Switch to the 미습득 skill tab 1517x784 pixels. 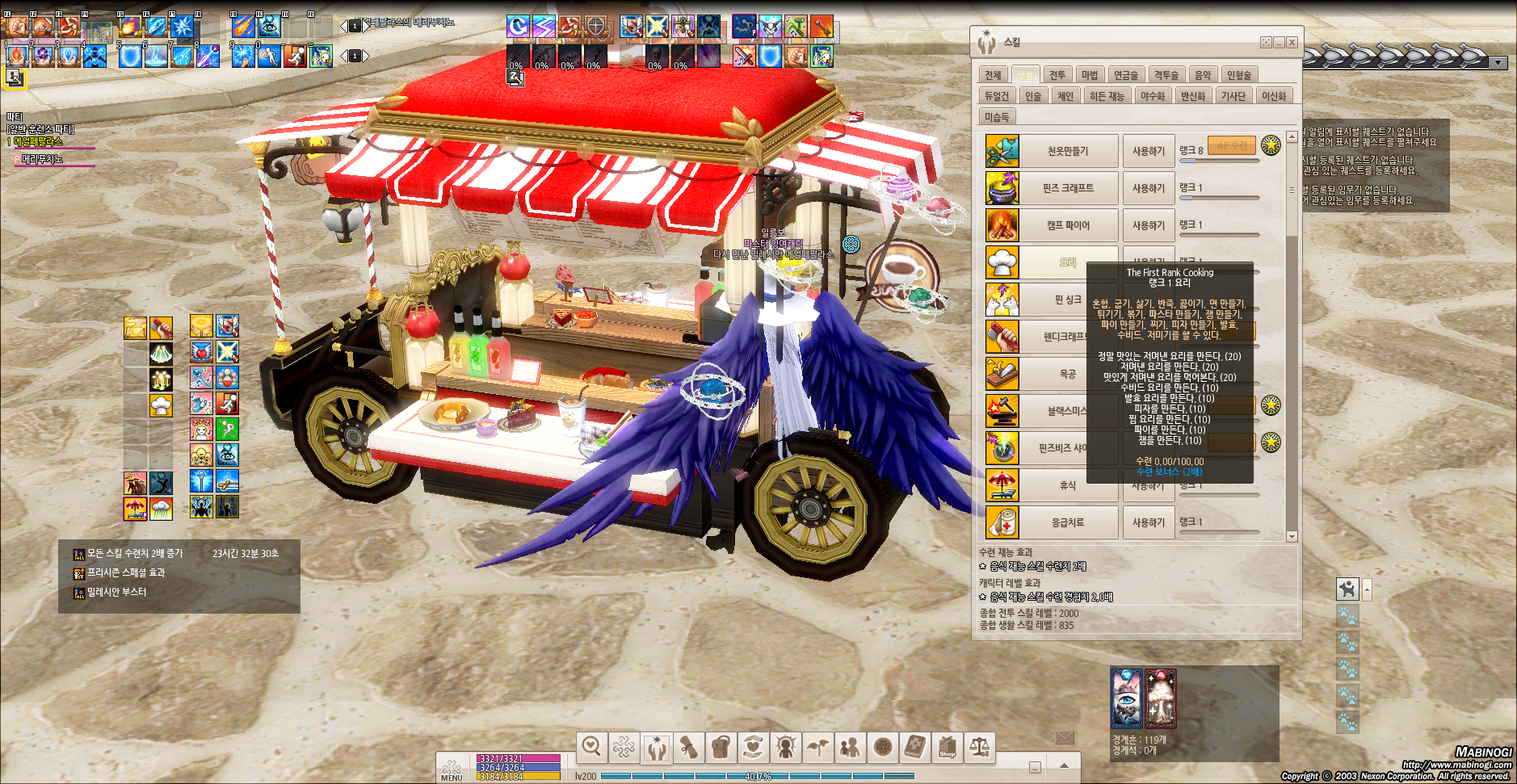click(997, 117)
